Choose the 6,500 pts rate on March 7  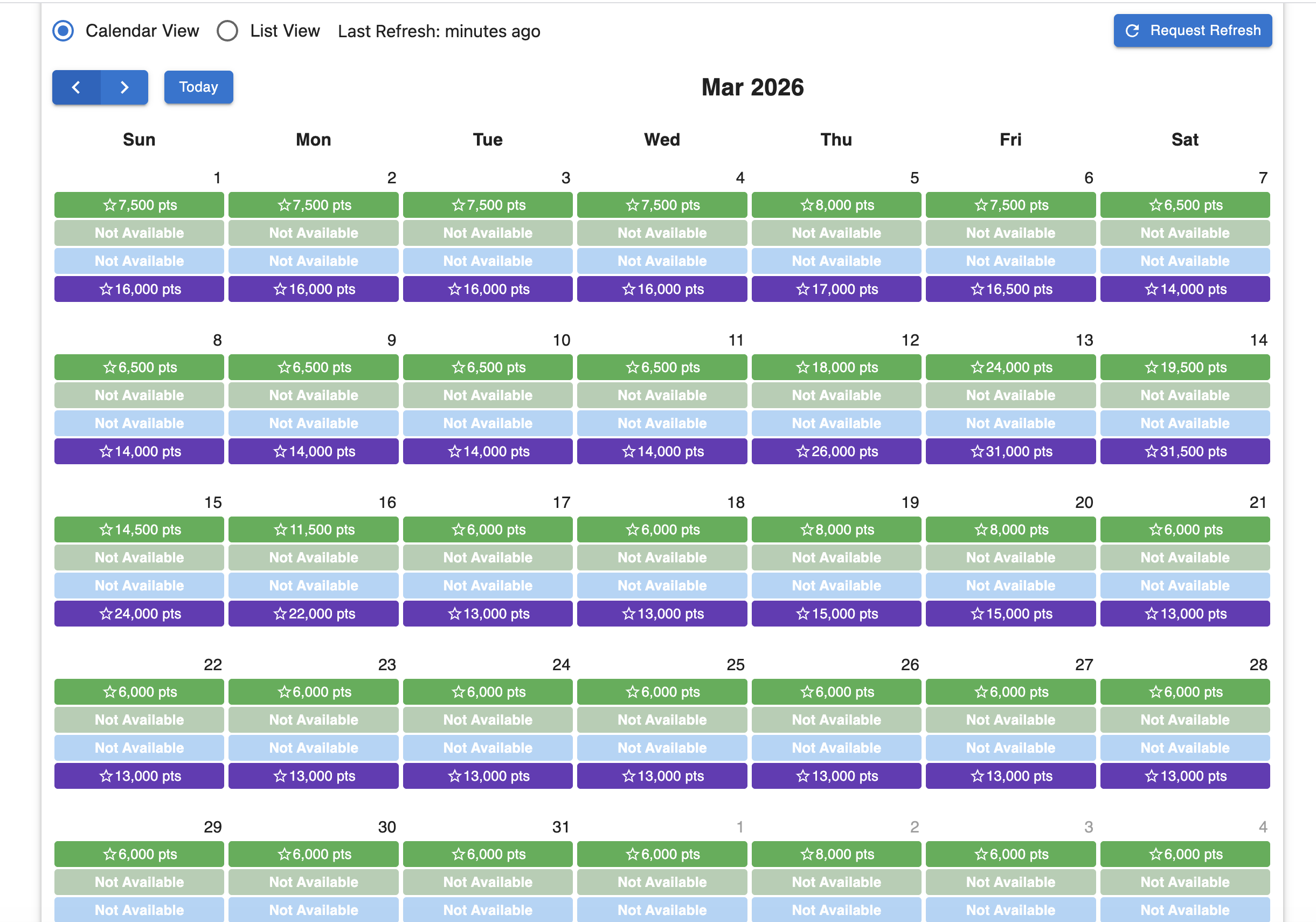(1185, 205)
